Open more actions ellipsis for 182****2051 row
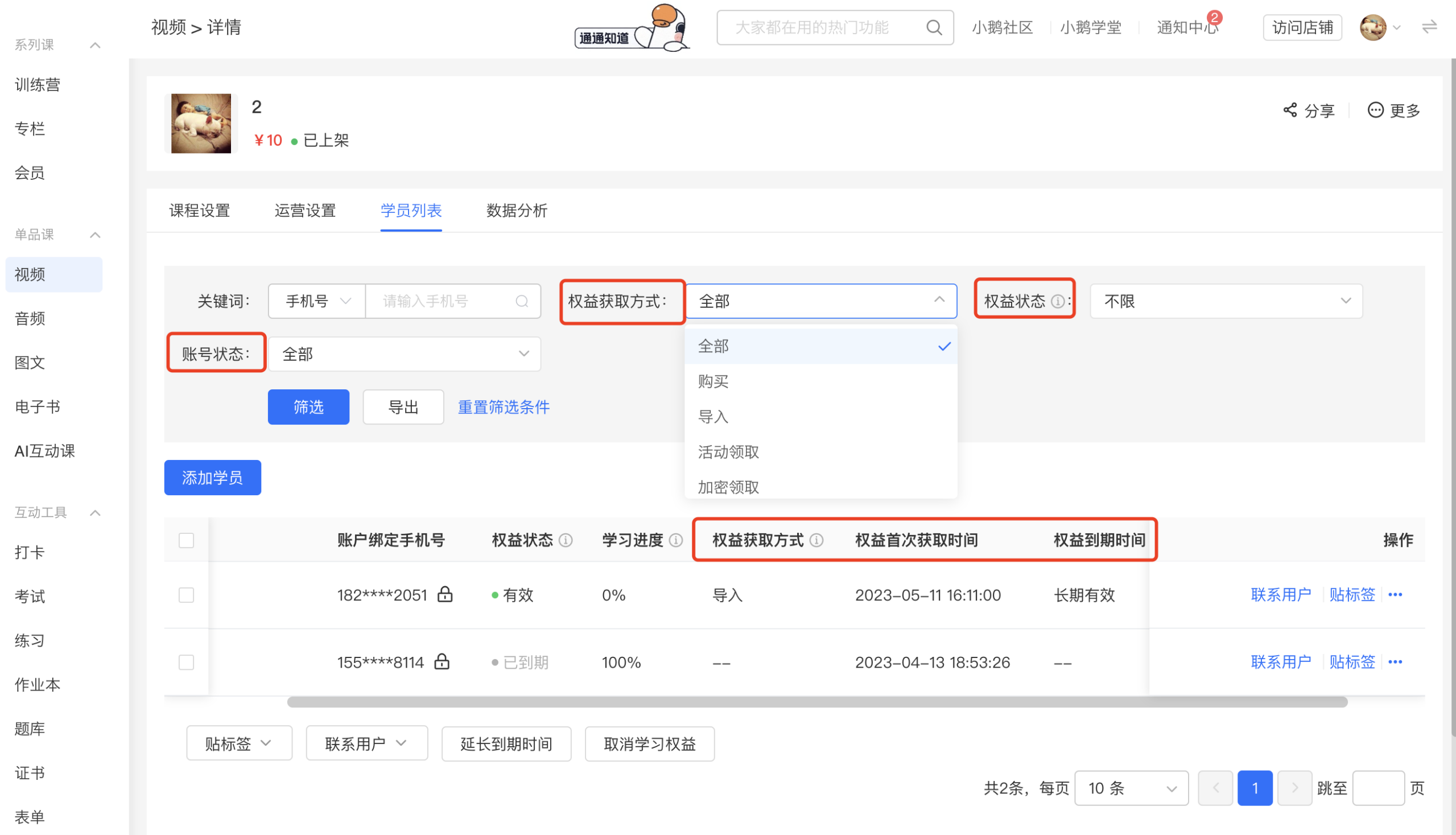This screenshot has height=835, width=1456. click(x=1395, y=595)
